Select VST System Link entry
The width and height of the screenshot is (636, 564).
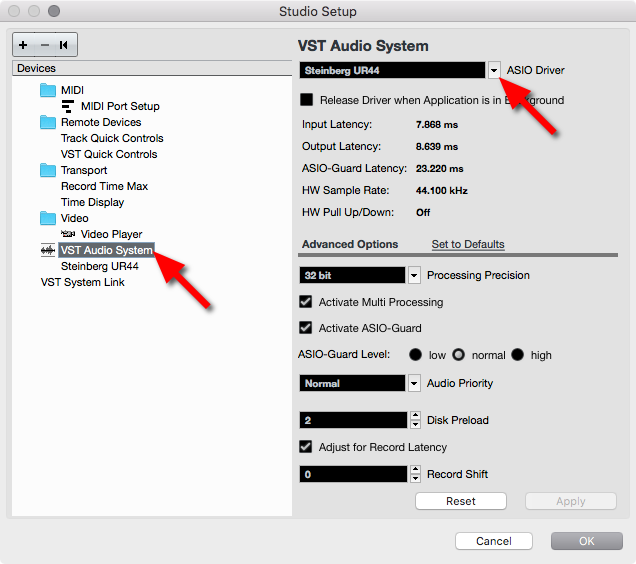coord(82,282)
